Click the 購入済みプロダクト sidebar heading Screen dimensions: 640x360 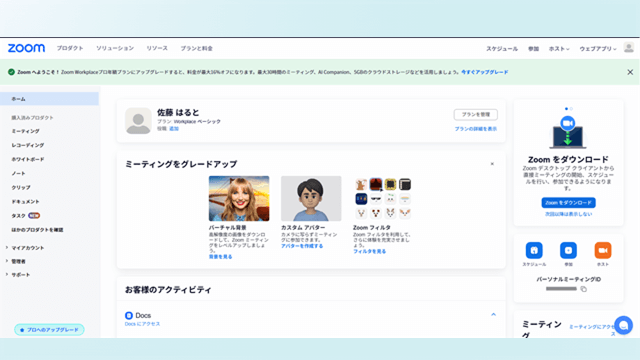pos(32,118)
